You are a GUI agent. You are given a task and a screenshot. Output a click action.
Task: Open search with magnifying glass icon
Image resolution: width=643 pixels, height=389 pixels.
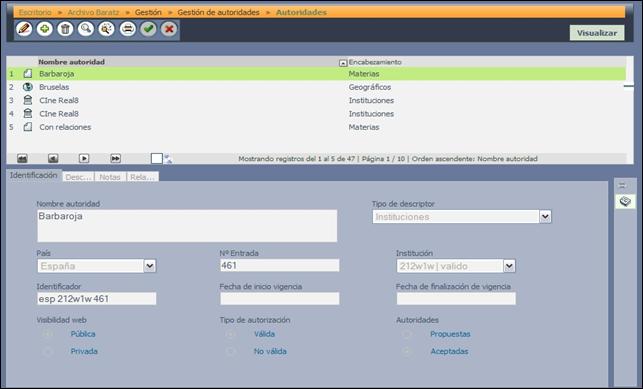(x=86, y=29)
